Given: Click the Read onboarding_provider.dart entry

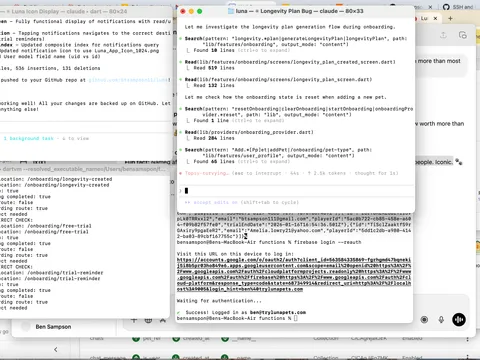Looking at the screenshot, I should pyautogui.click(x=249, y=132).
